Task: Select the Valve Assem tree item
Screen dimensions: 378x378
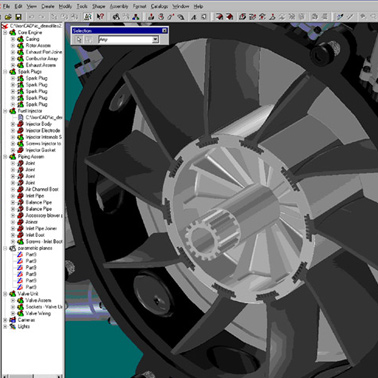Action: [x=38, y=300]
